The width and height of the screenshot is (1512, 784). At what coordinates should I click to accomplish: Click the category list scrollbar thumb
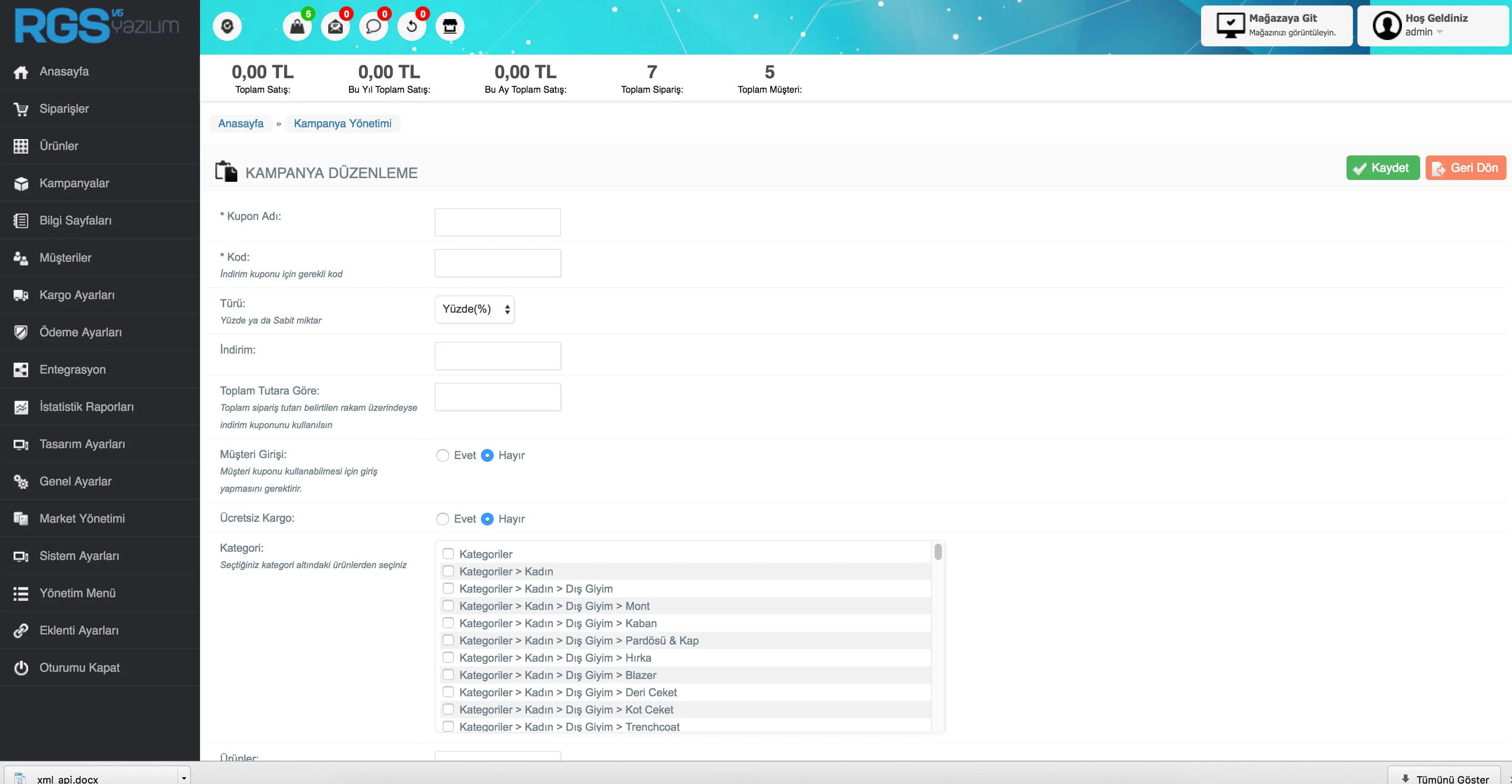(x=938, y=552)
